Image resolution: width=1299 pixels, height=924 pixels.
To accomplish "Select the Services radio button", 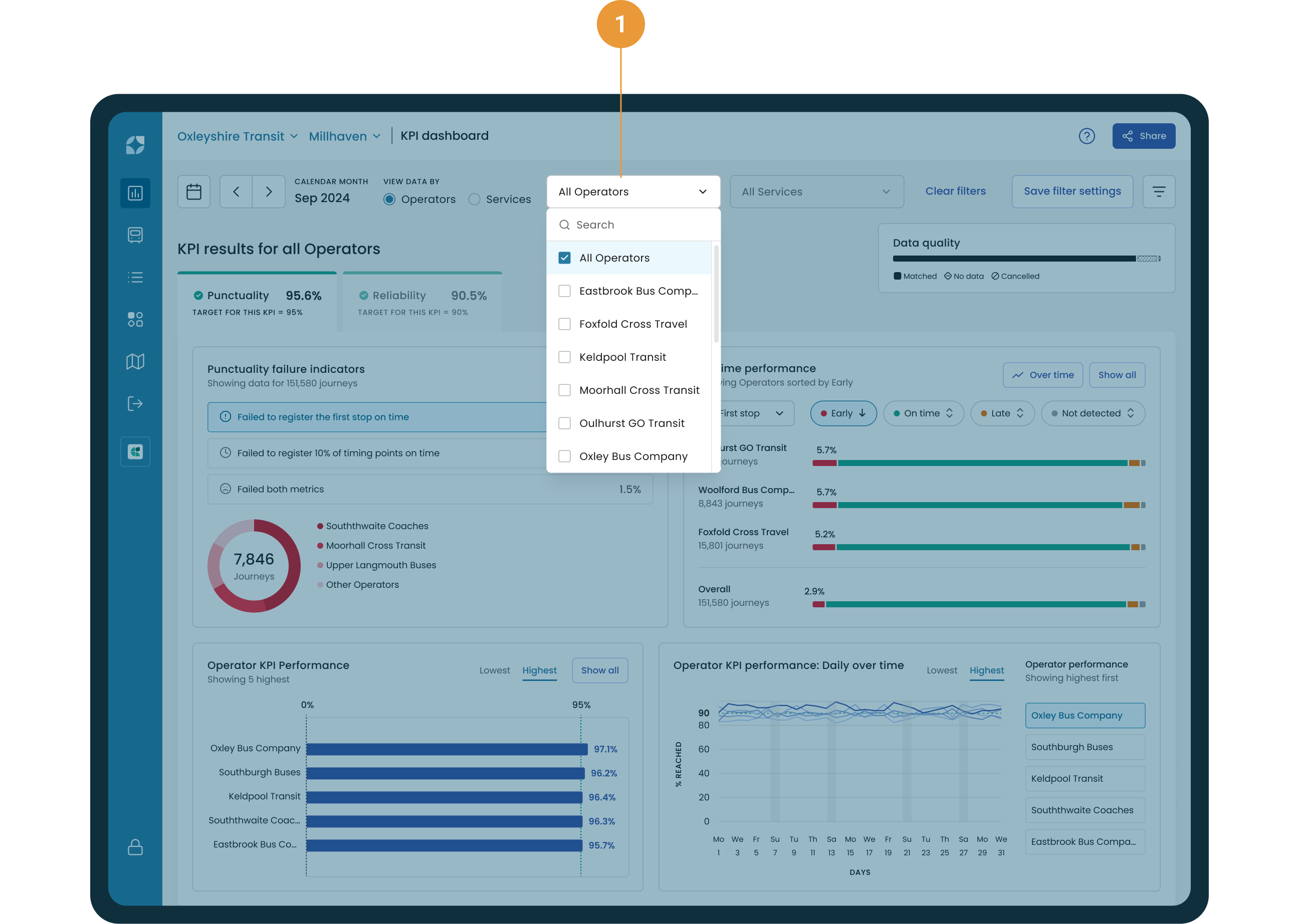I will [x=474, y=199].
